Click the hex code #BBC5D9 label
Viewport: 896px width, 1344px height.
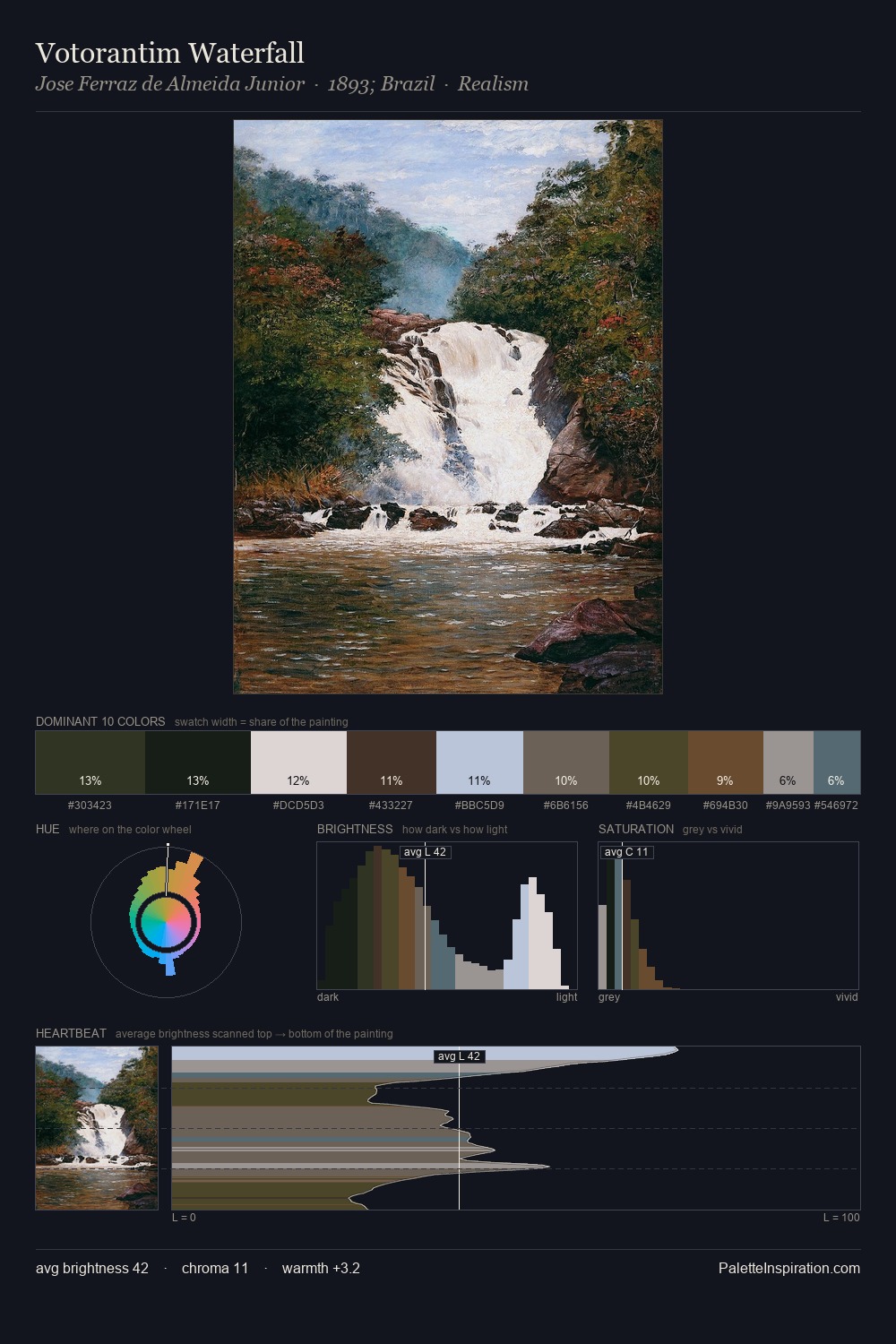(x=479, y=806)
